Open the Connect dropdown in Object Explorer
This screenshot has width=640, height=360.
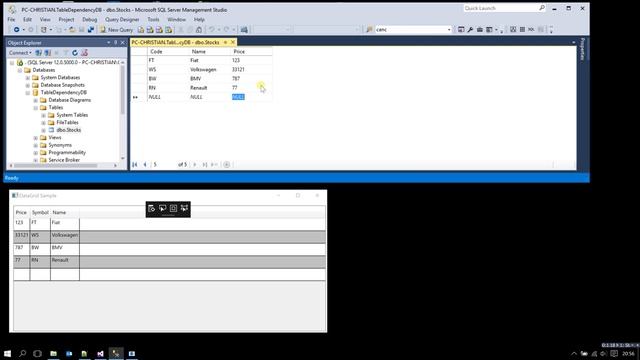tap(20, 53)
